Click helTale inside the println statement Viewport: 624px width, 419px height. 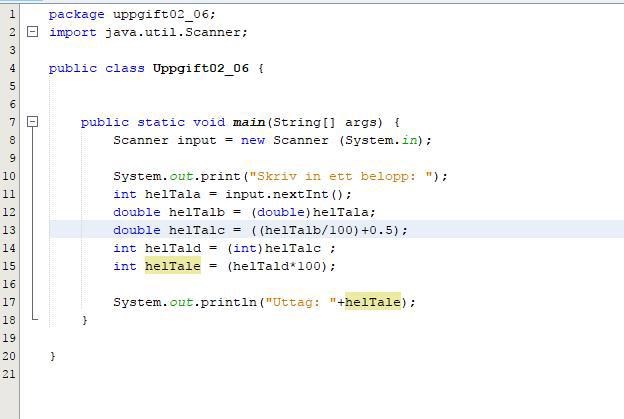point(372,302)
